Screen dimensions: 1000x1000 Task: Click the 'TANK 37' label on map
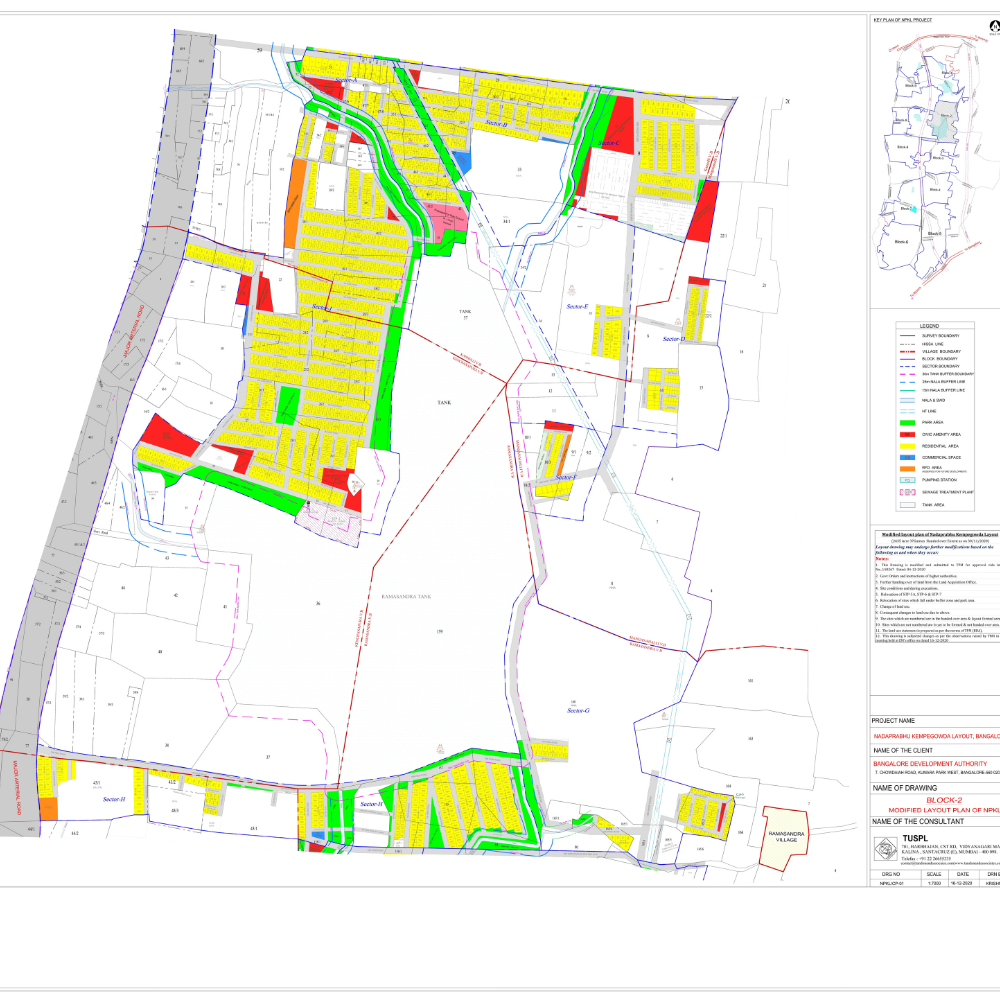point(466,314)
